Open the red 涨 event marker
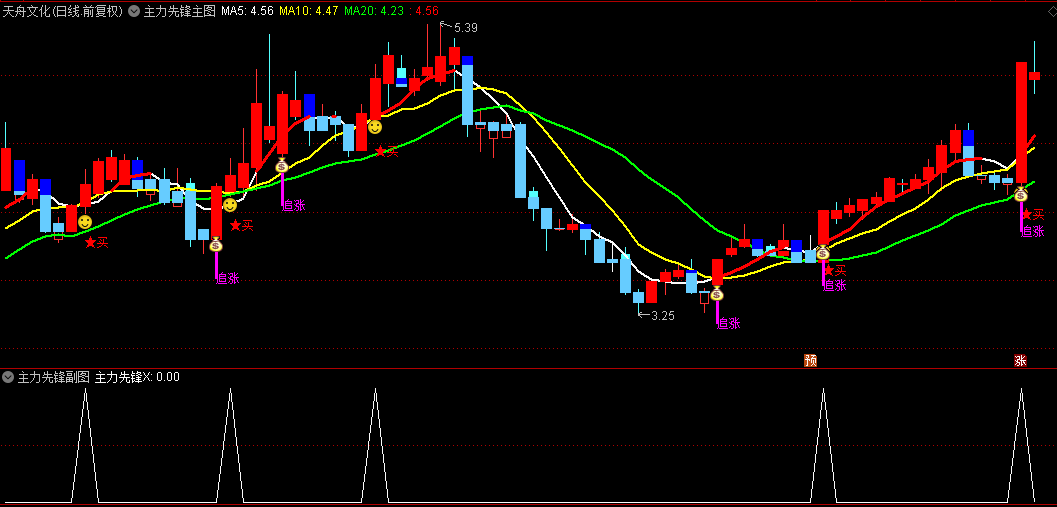The height and width of the screenshot is (507, 1057). (1021, 361)
